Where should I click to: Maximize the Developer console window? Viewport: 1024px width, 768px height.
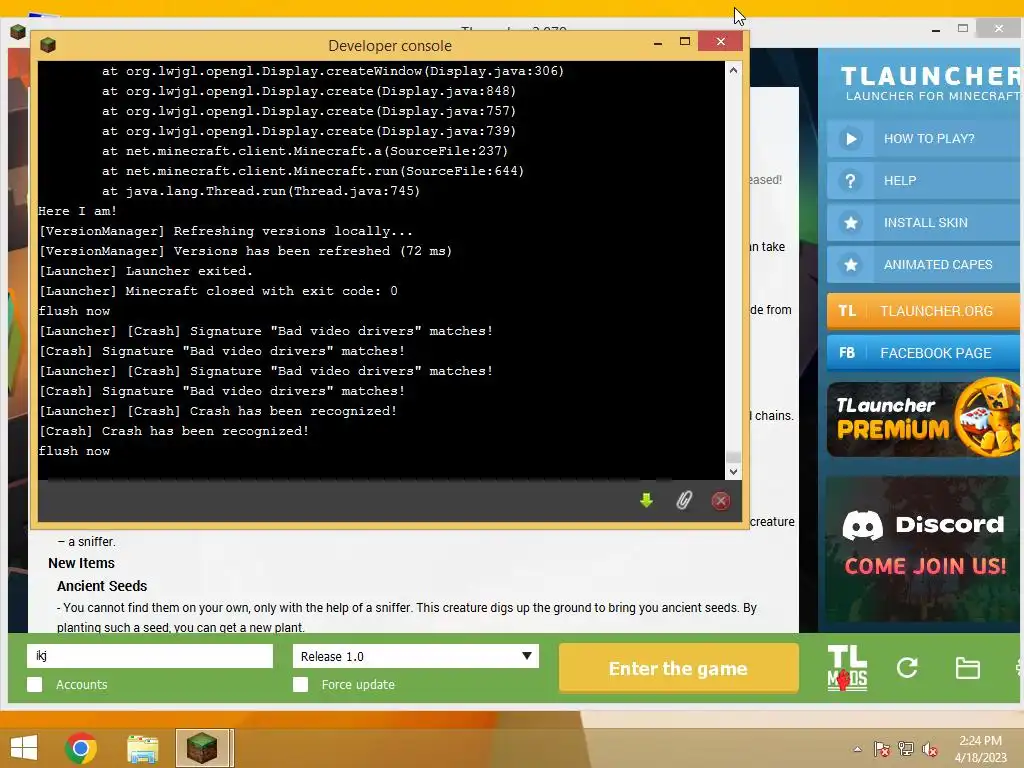pyautogui.click(x=684, y=42)
